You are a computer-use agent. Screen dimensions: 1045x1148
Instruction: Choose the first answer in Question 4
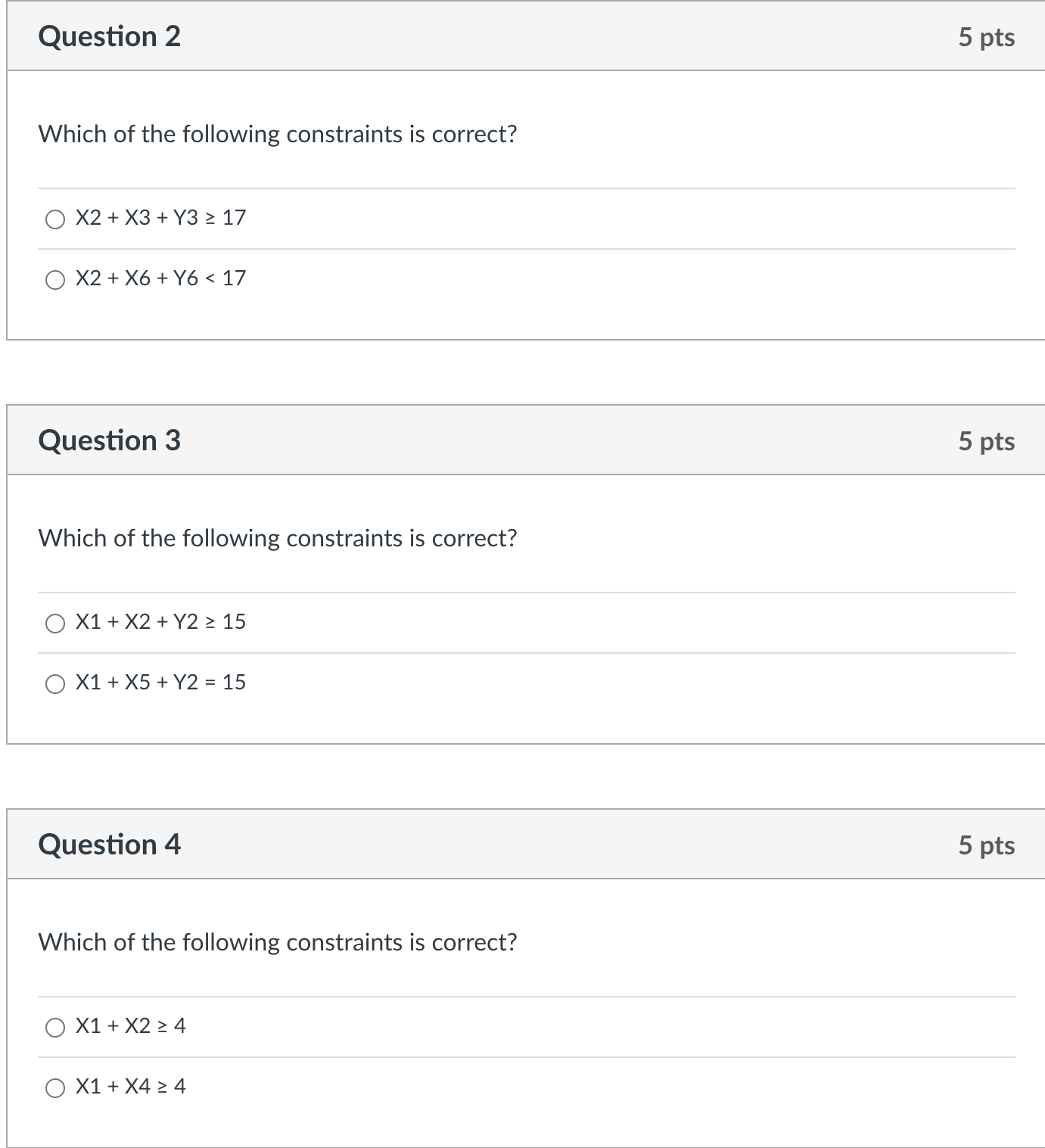(55, 1028)
